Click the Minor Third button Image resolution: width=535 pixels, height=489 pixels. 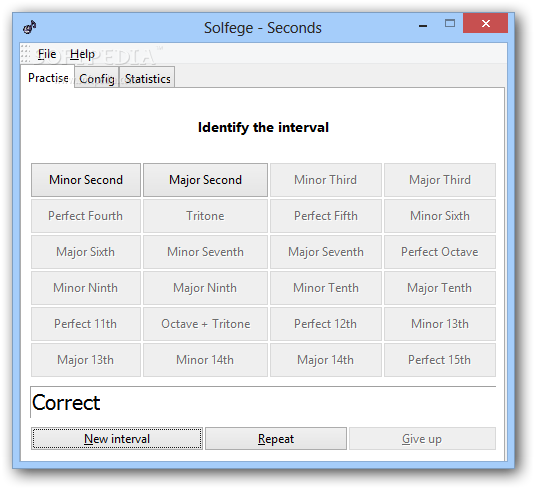click(326, 180)
